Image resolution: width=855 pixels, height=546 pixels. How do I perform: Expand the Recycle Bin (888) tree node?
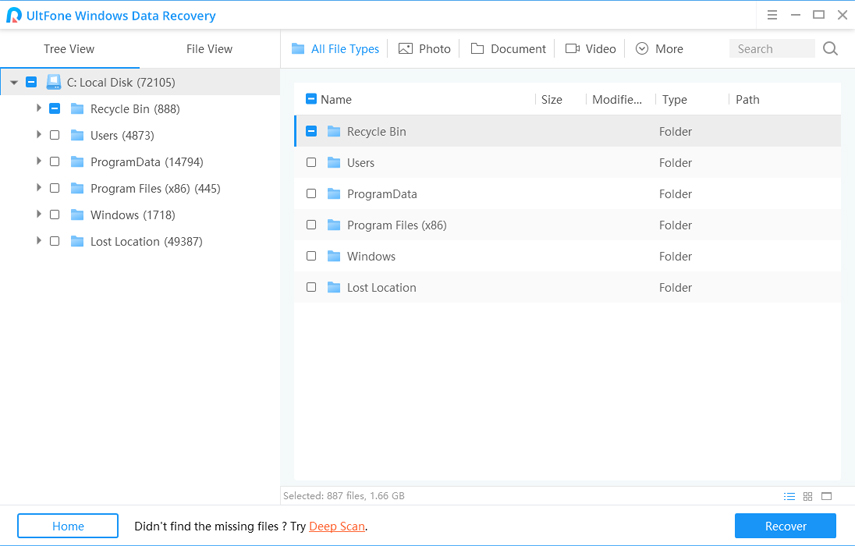(x=39, y=108)
